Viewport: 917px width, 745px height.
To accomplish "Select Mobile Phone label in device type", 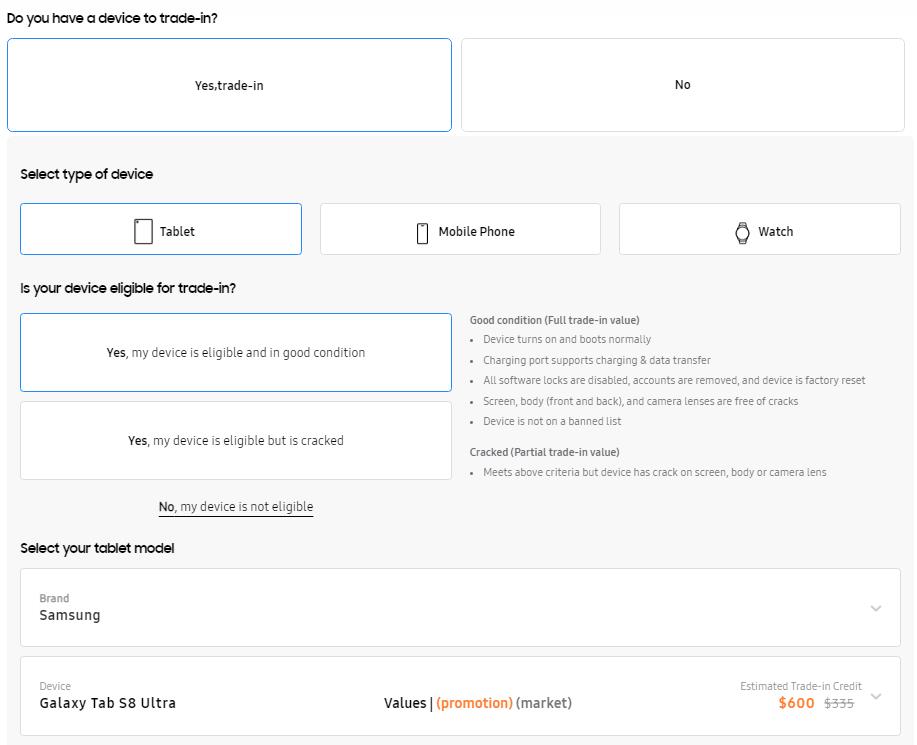I will (x=476, y=232).
